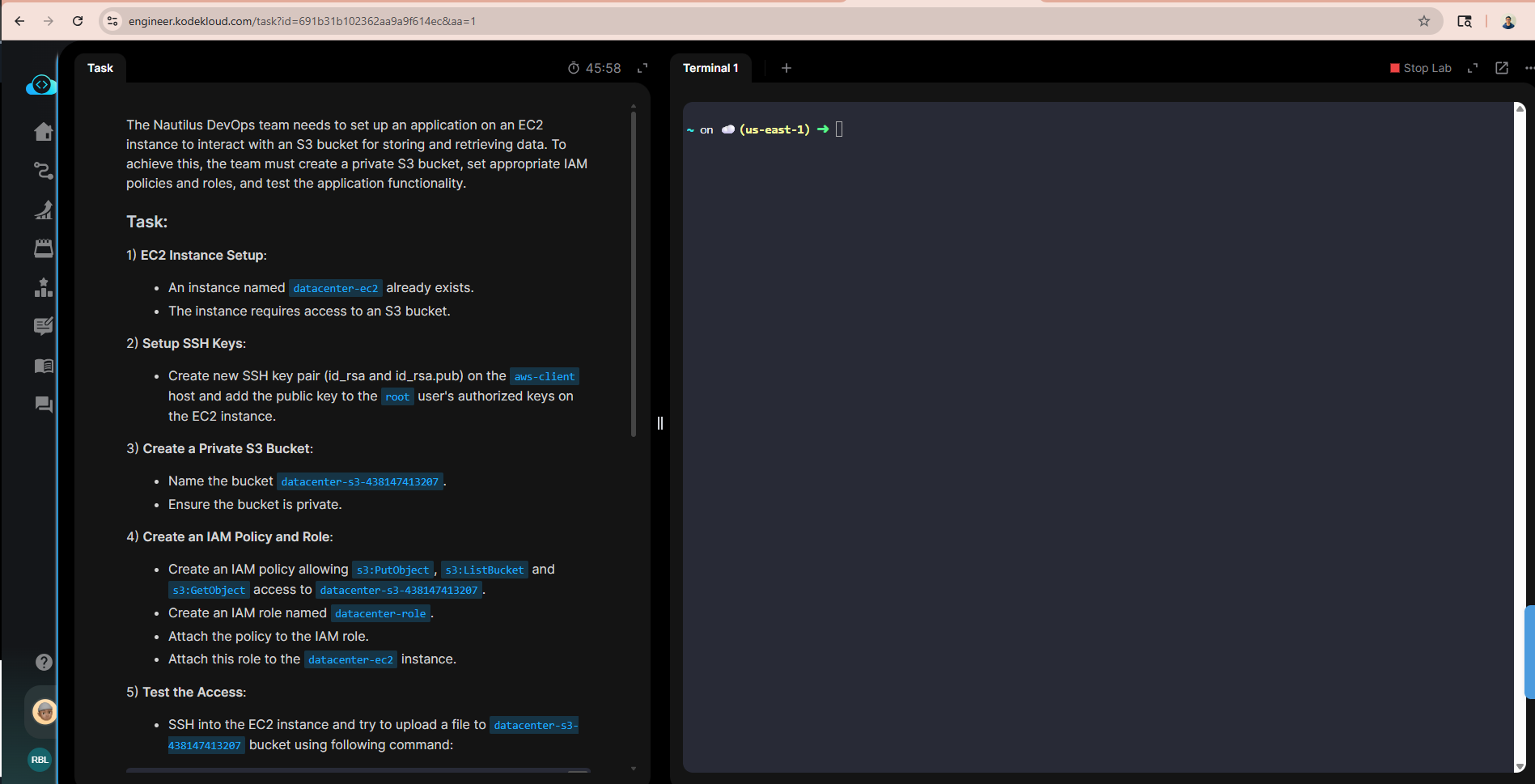Screen dimensions: 1535x784
Task: Select the Task tab
Action: 100,69
